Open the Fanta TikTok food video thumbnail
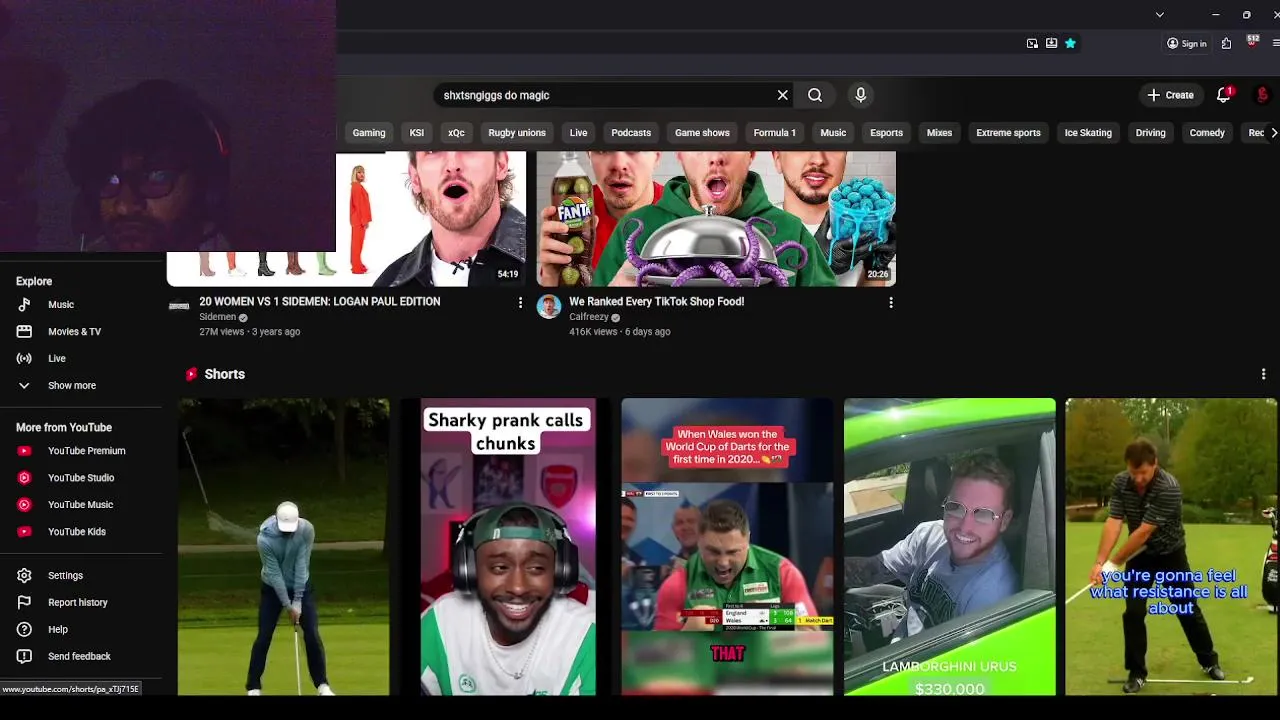The image size is (1280, 720). (x=716, y=219)
